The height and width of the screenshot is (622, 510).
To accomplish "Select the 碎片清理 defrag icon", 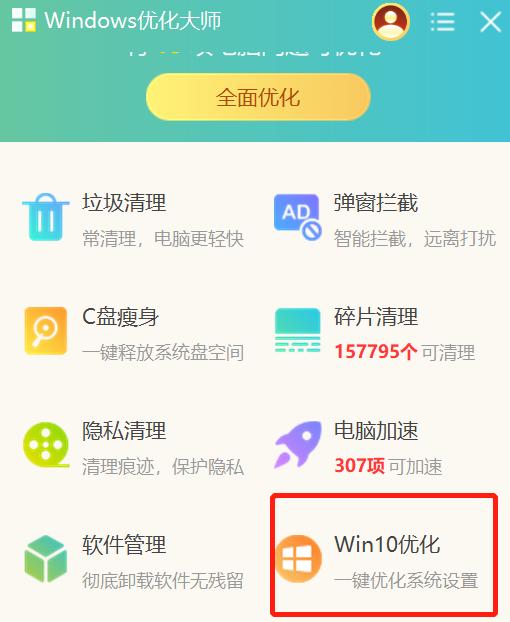I will pyautogui.click(x=297, y=330).
